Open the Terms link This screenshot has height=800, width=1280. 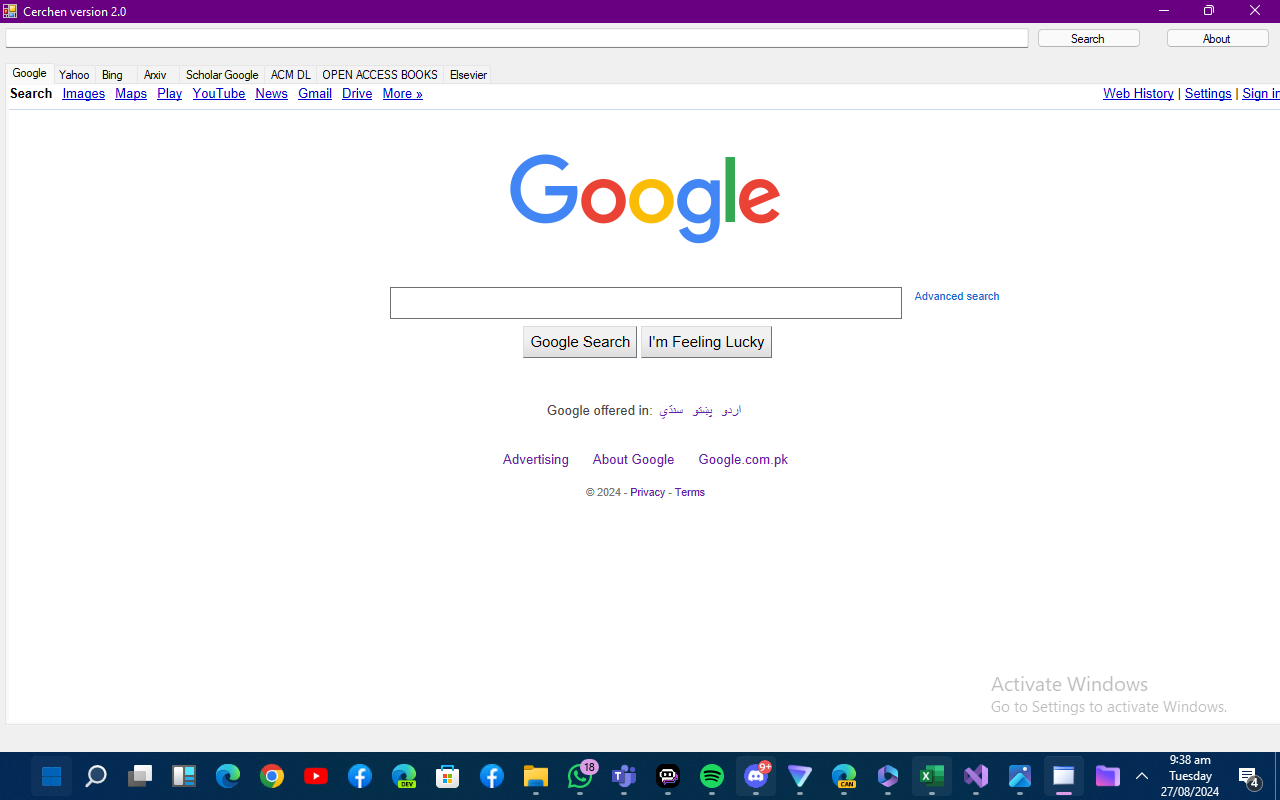coord(690,492)
